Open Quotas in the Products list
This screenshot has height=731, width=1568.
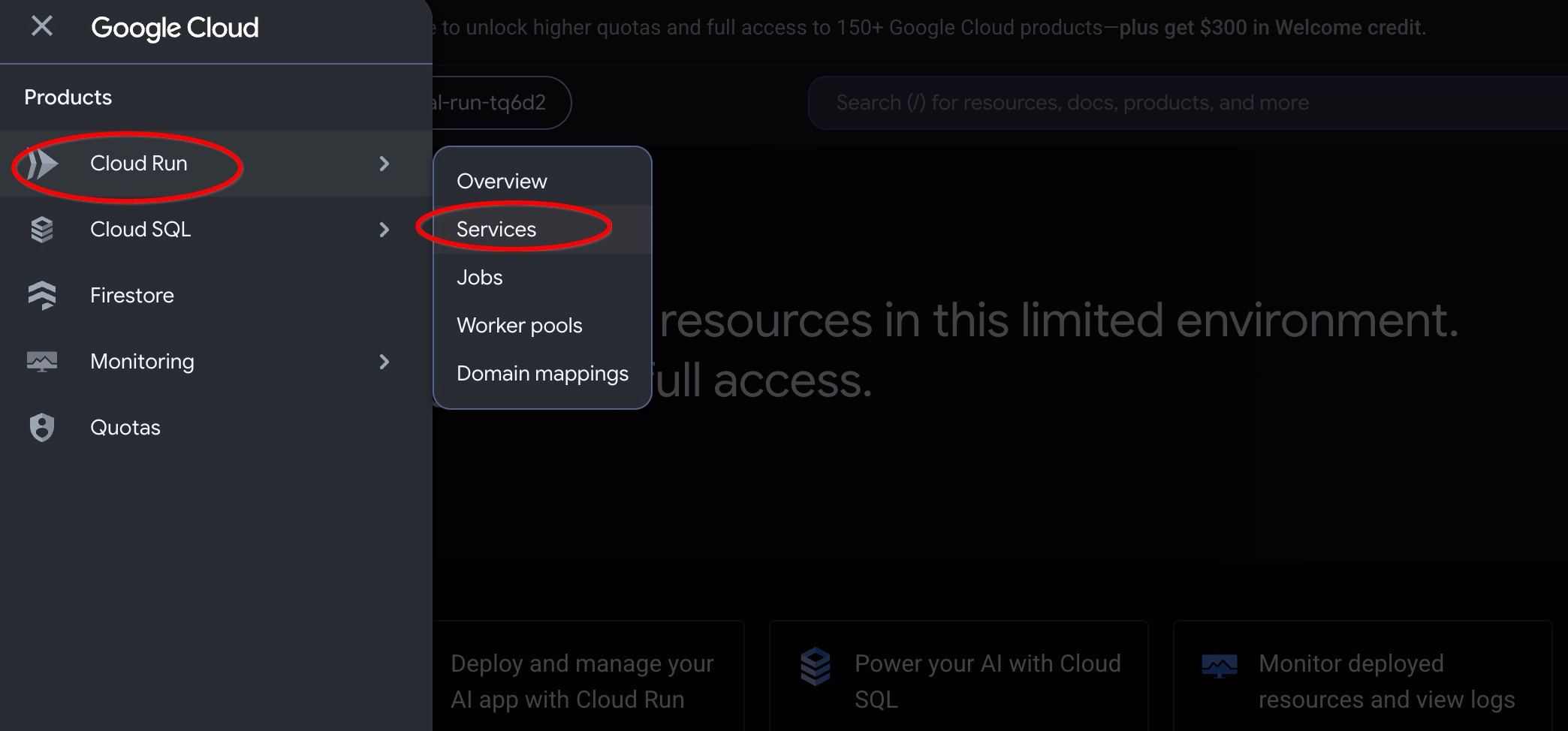pyautogui.click(x=216, y=428)
